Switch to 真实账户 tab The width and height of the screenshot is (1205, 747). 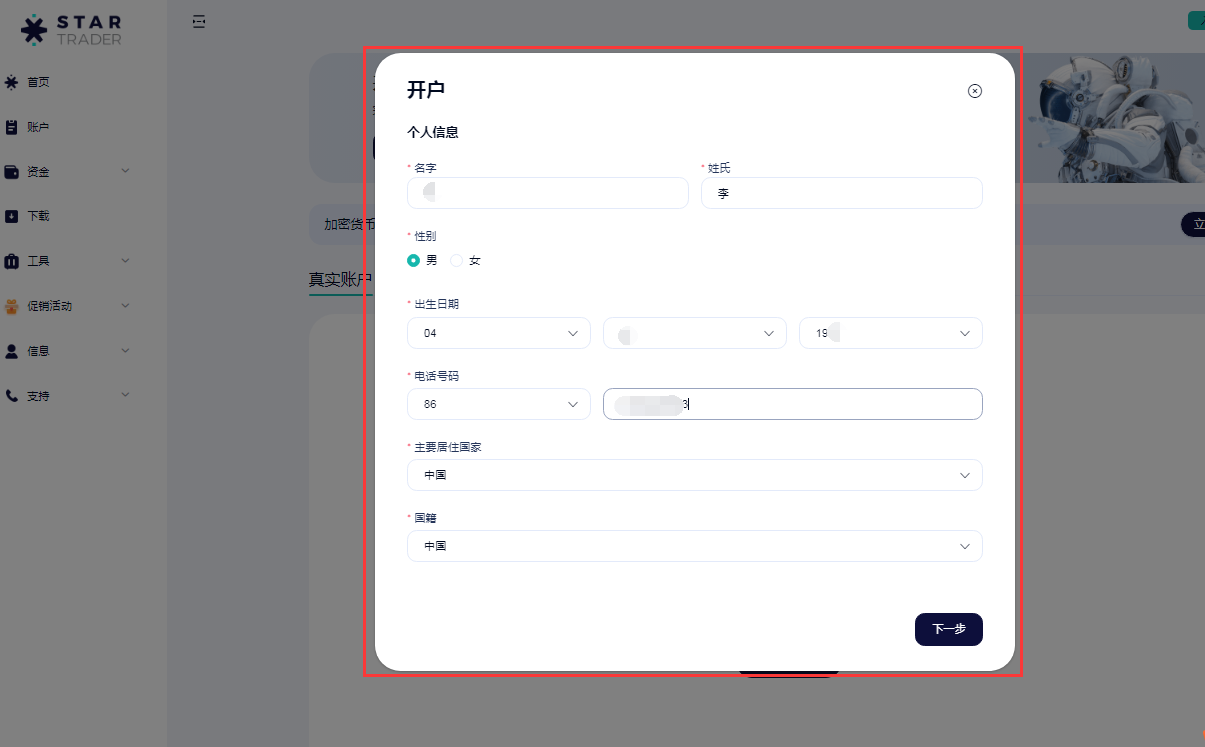point(340,280)
